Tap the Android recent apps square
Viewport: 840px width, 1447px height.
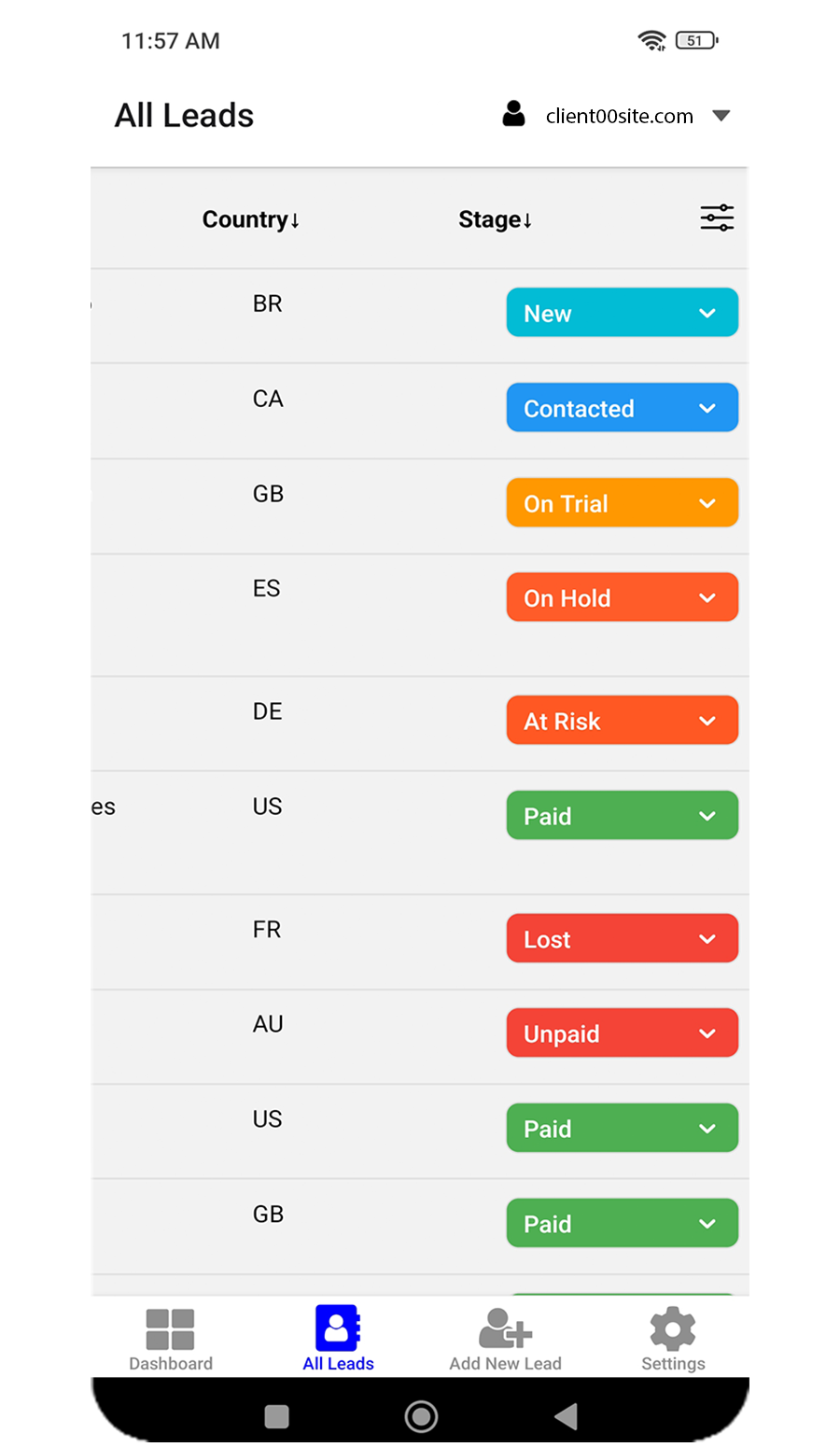tap(277, 1416)
